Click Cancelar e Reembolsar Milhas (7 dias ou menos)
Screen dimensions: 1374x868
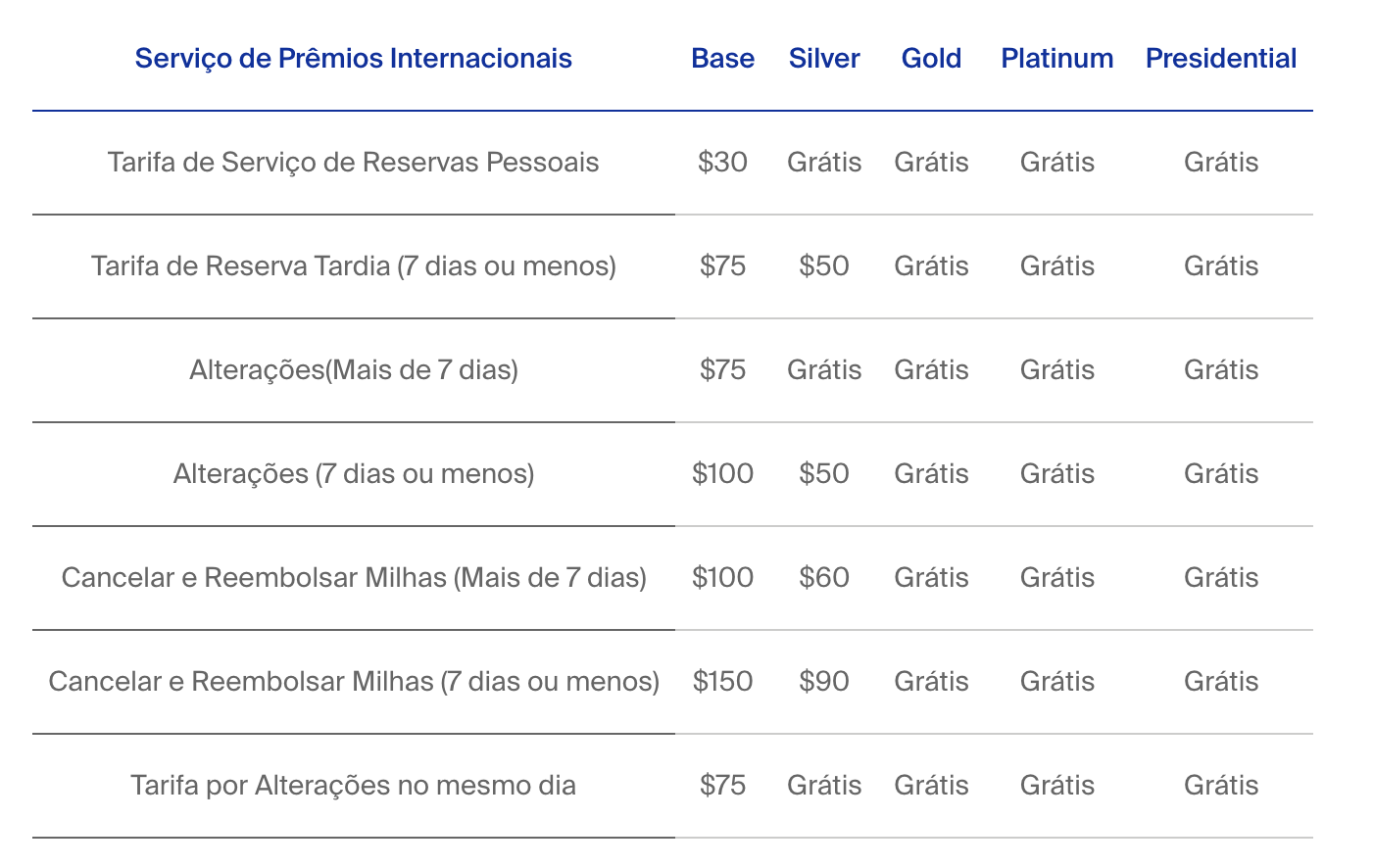coord(353,682)
